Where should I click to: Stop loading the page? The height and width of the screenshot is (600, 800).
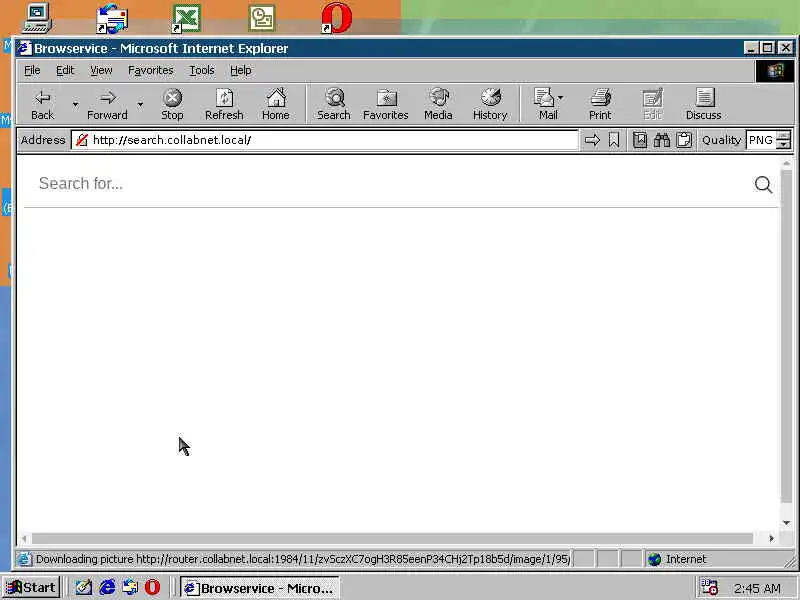click(172, 105)
